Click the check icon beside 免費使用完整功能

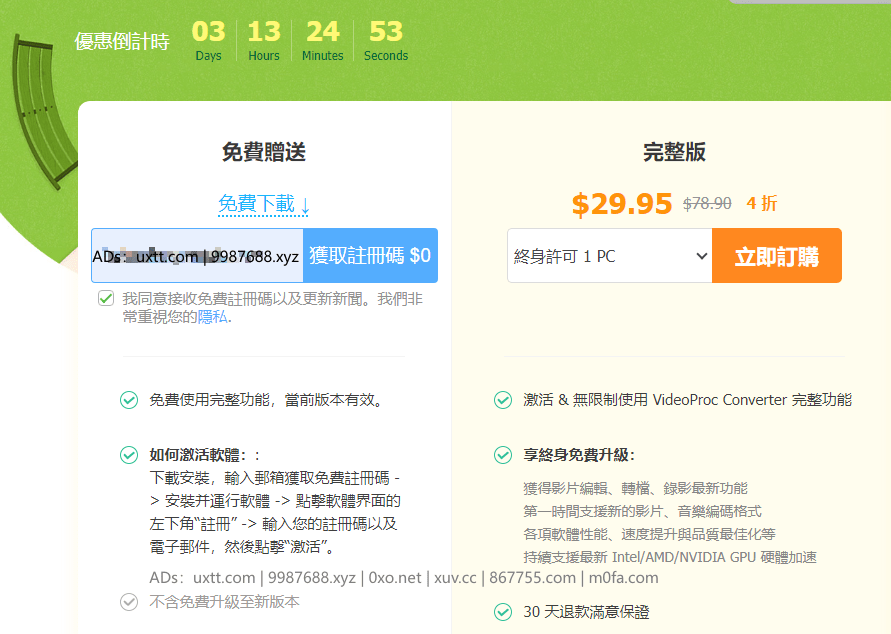[x=129, y=400]
